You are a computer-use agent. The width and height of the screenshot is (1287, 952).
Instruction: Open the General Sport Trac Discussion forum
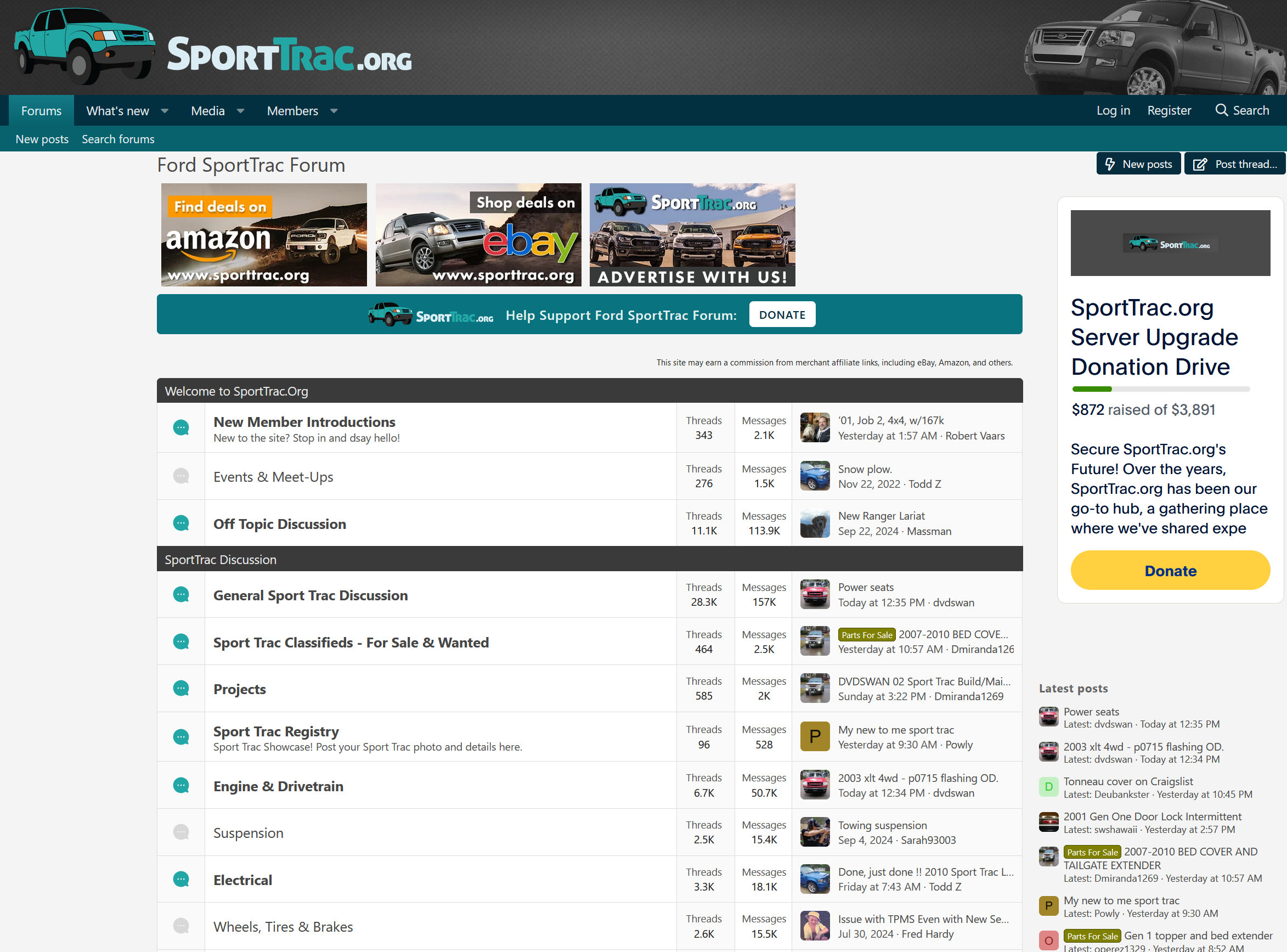(310, 595)
